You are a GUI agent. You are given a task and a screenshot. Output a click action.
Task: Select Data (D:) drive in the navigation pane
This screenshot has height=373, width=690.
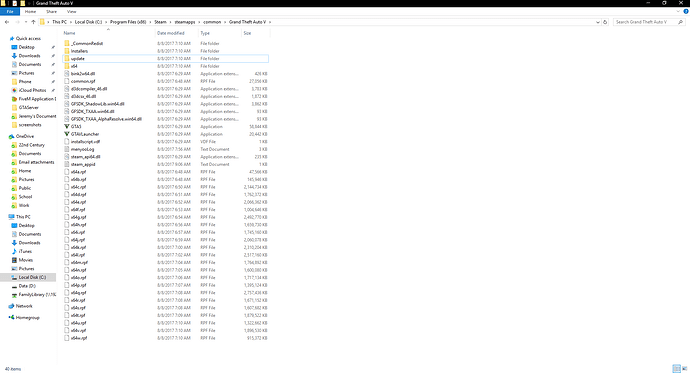(x=27, y=286)
